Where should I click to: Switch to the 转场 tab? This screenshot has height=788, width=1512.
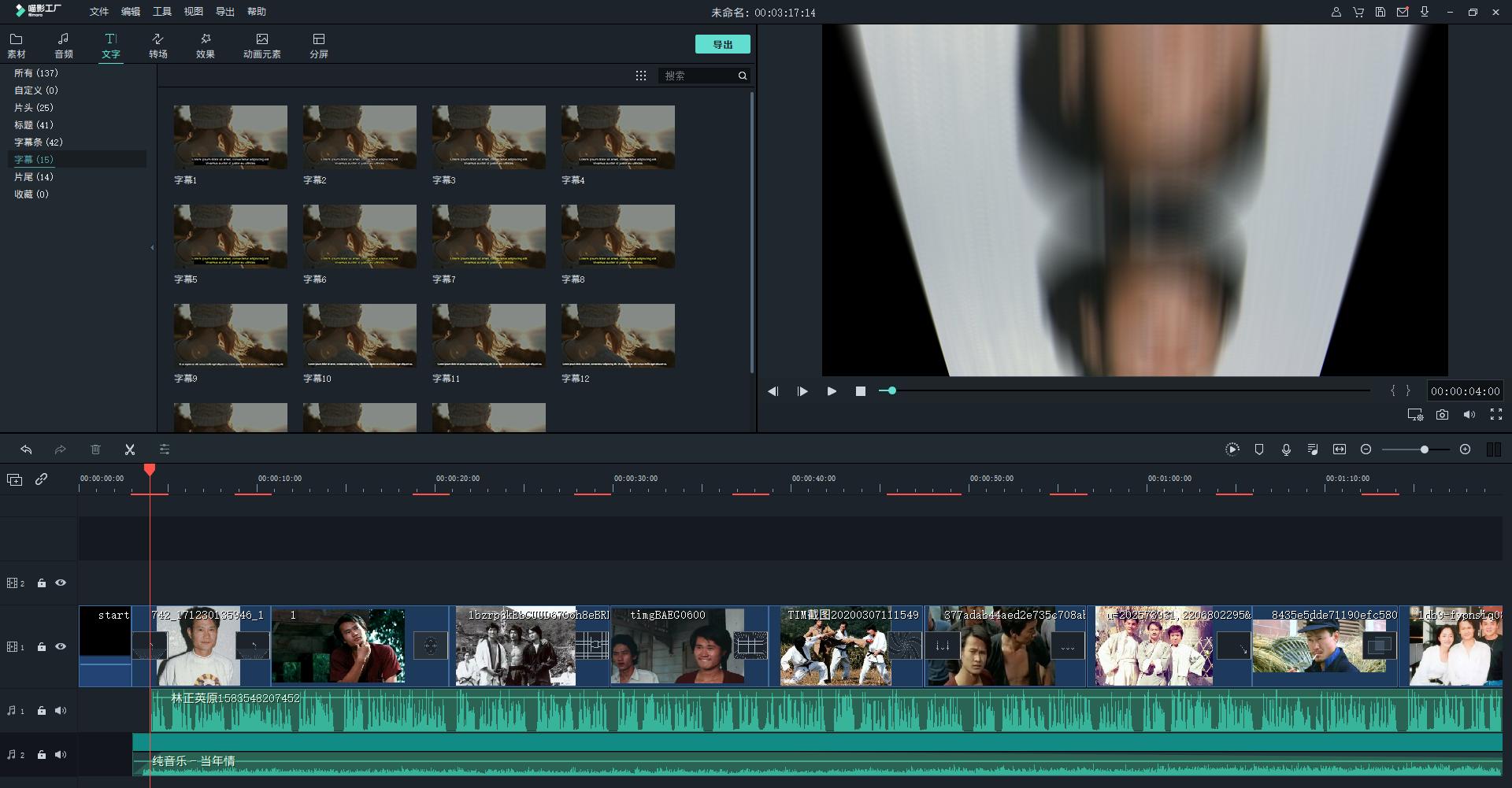(x=158, y=46)
